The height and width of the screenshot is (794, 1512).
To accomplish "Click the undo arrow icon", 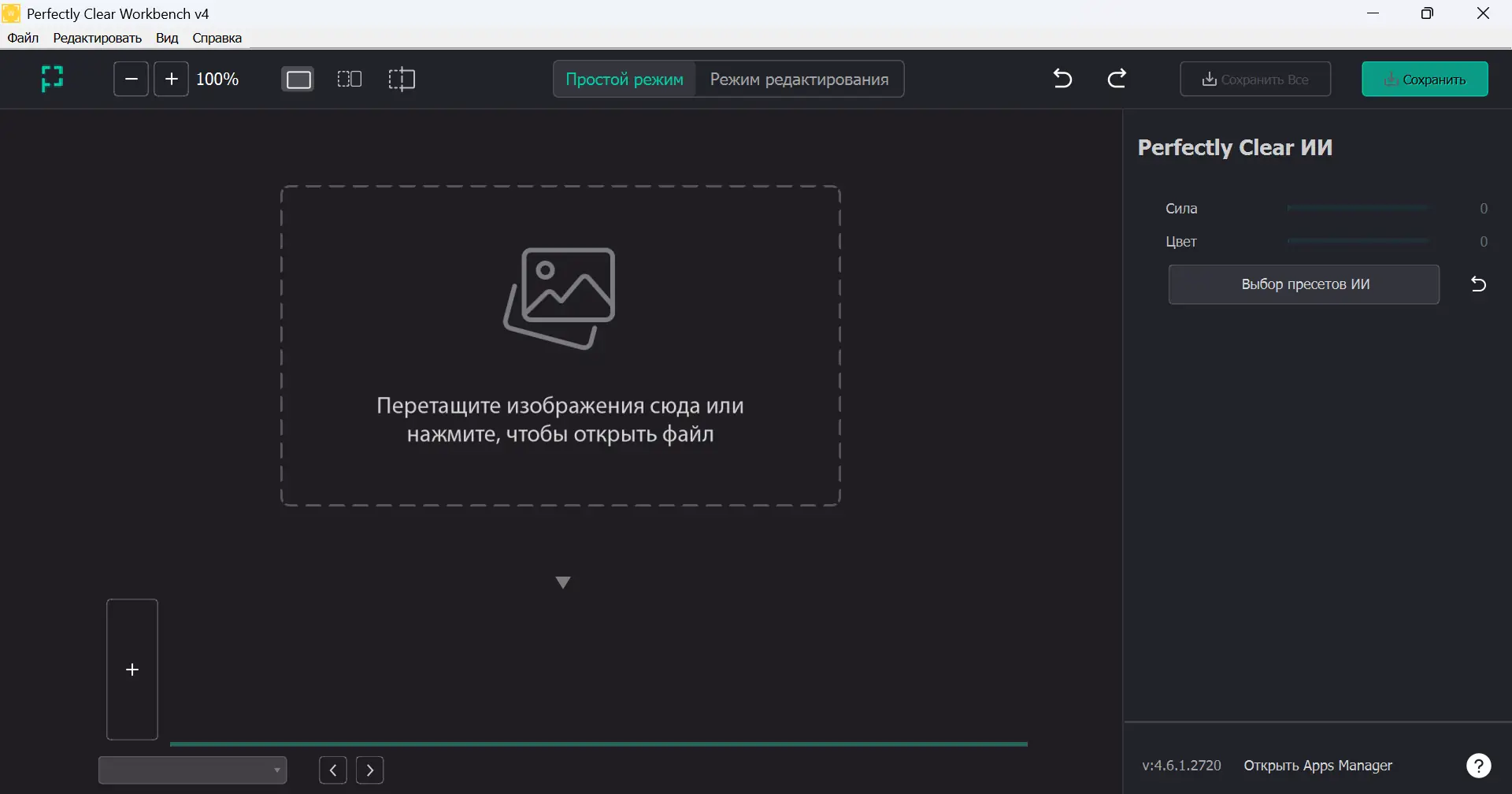I will point(1062,79).
